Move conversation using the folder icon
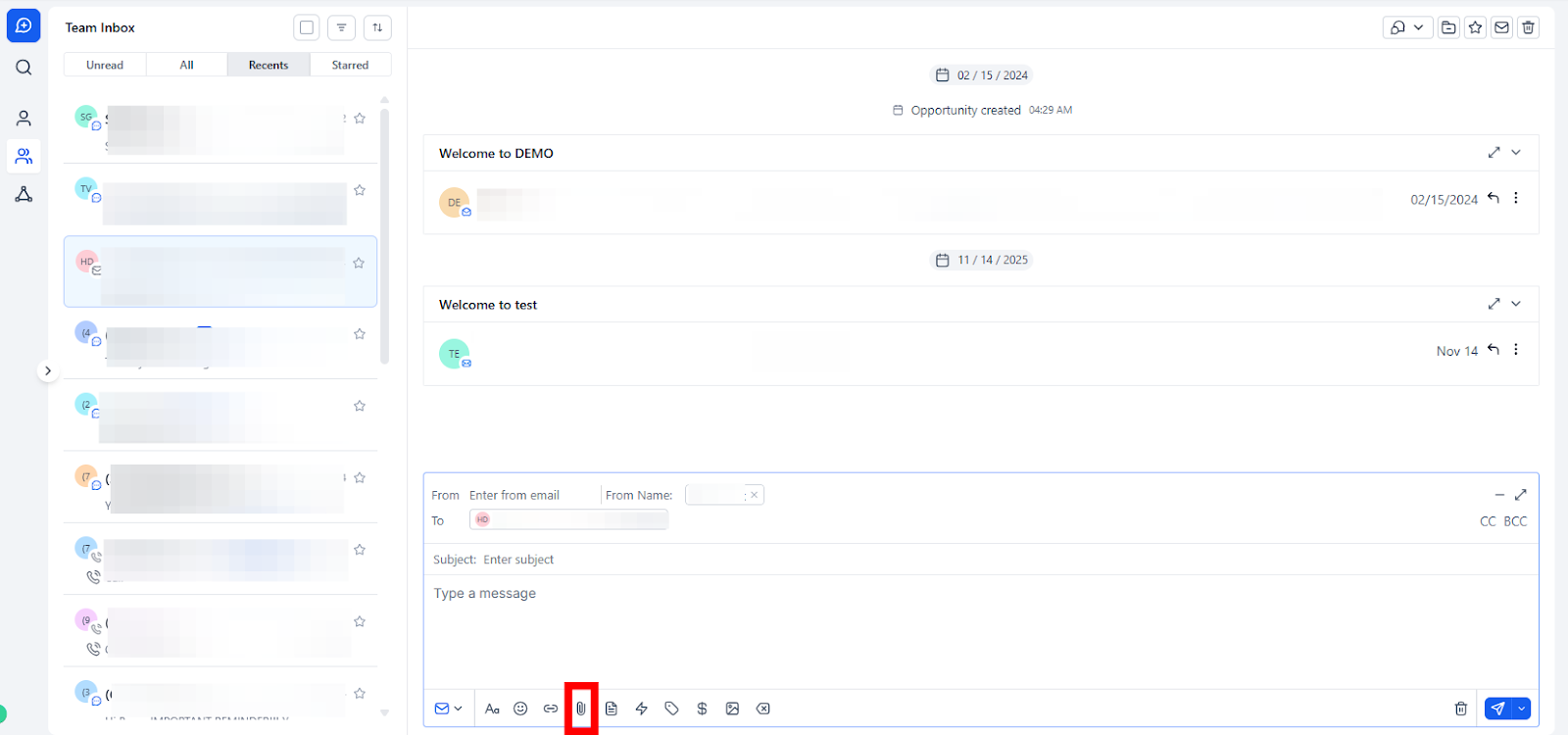This screenshot has height=735, width=1568. [1448, 27]
